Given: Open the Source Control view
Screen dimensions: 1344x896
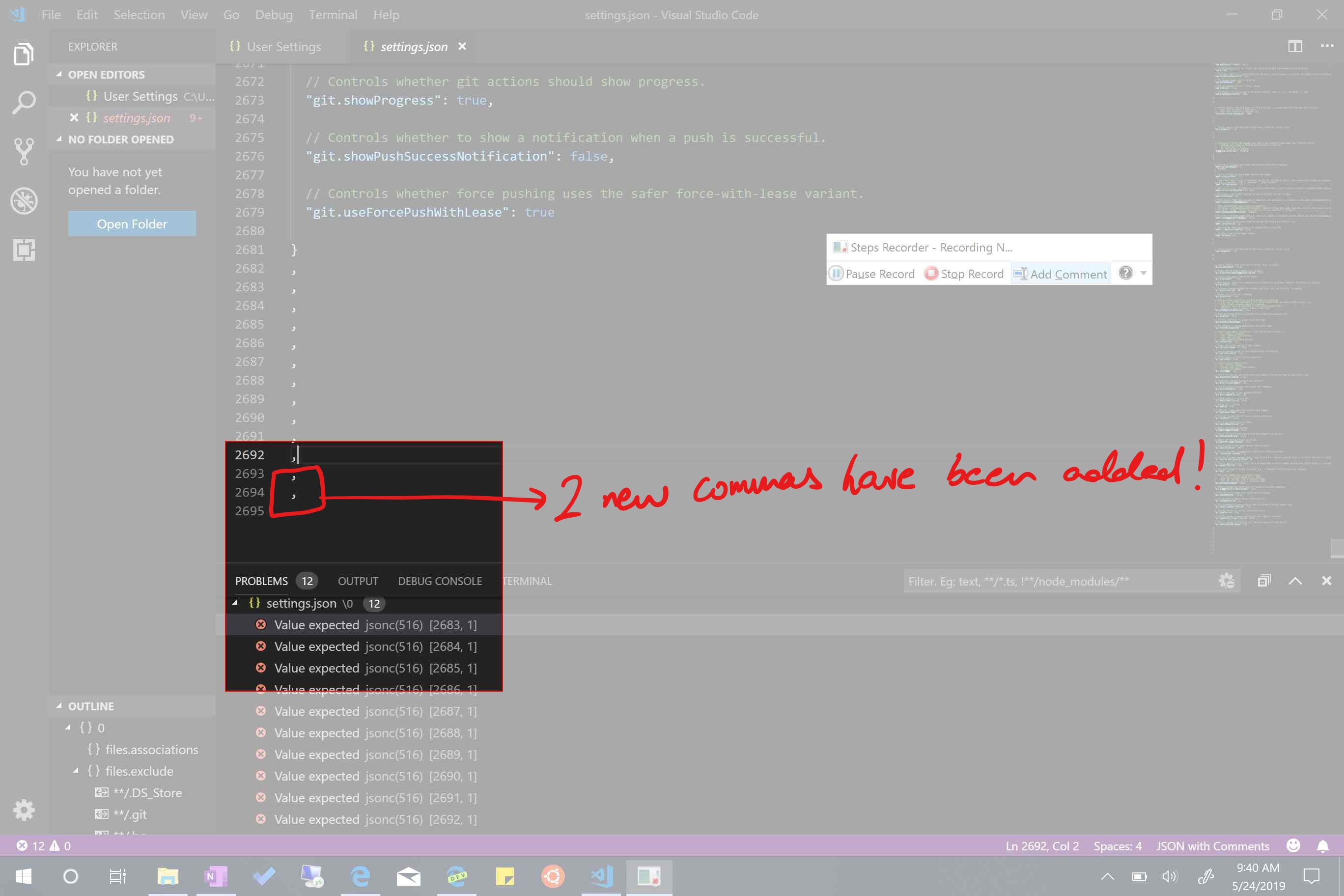Looking at the screenshot, I should point(24,151).
